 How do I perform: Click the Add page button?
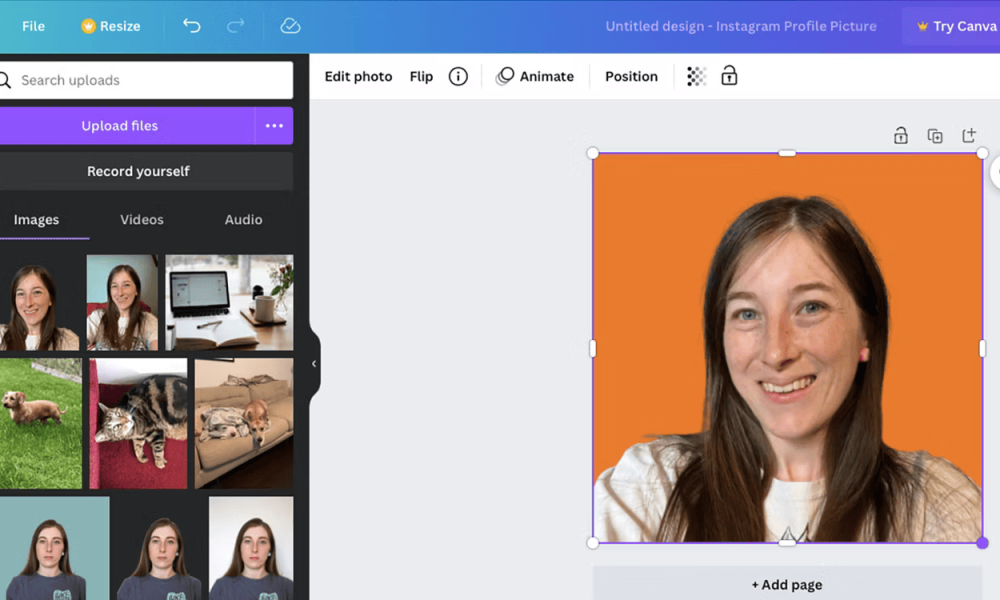pyautogui.click(x=787, y=585)
